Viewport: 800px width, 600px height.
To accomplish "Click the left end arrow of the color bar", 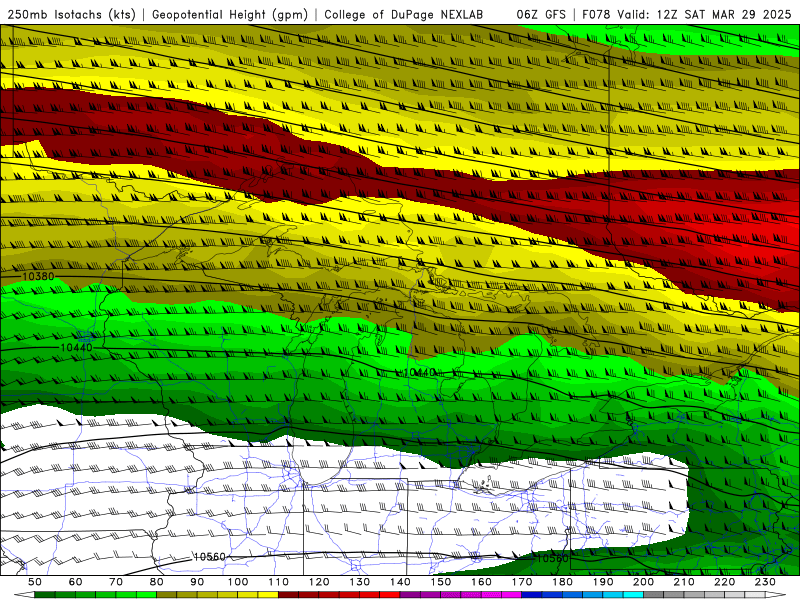I will [x=24, y=595].
